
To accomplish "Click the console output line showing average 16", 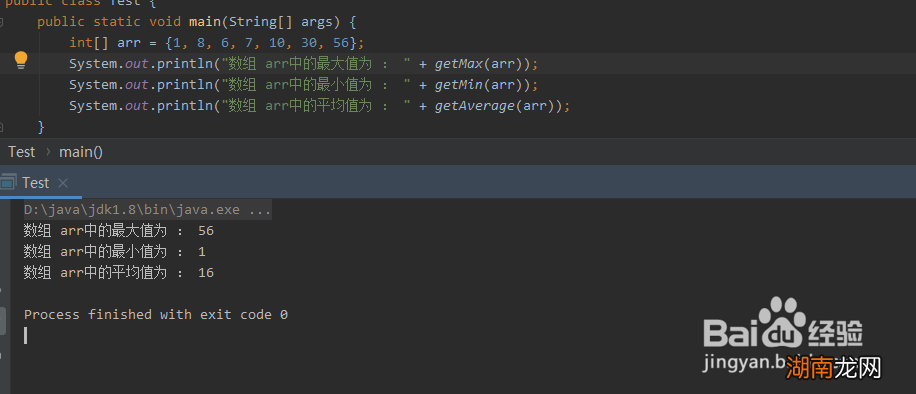I will click(119, 273).
